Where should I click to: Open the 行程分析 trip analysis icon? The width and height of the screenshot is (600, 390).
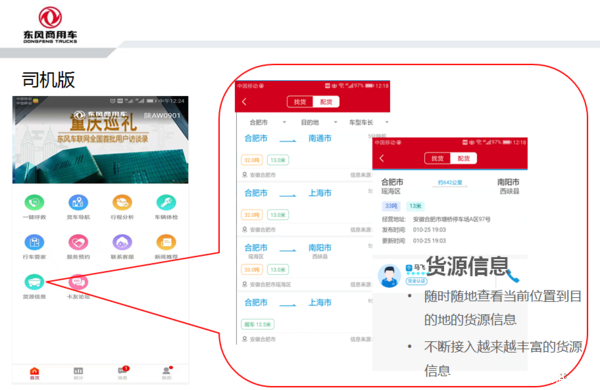point(122,202)
